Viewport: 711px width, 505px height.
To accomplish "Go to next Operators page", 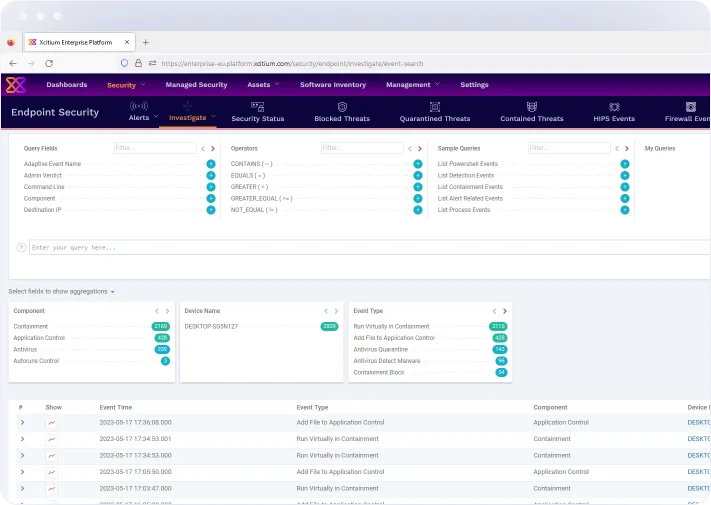I will point(420,148).
